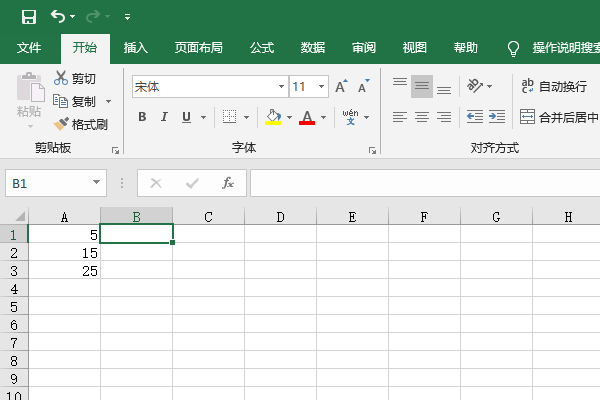
Task: Toggle Bold formatting
Action: pyautogui.click(x=142, y=117)
